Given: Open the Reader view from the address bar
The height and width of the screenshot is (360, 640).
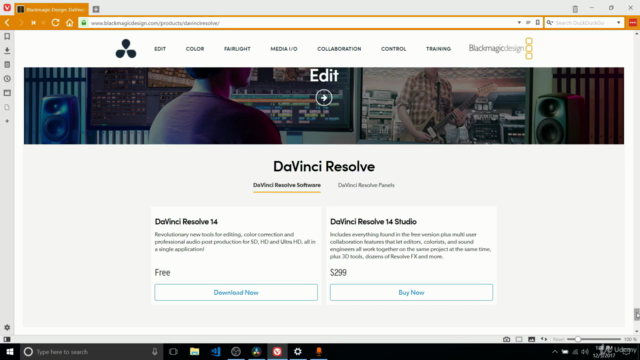Looking at the screenshot, I should (528, 23).
